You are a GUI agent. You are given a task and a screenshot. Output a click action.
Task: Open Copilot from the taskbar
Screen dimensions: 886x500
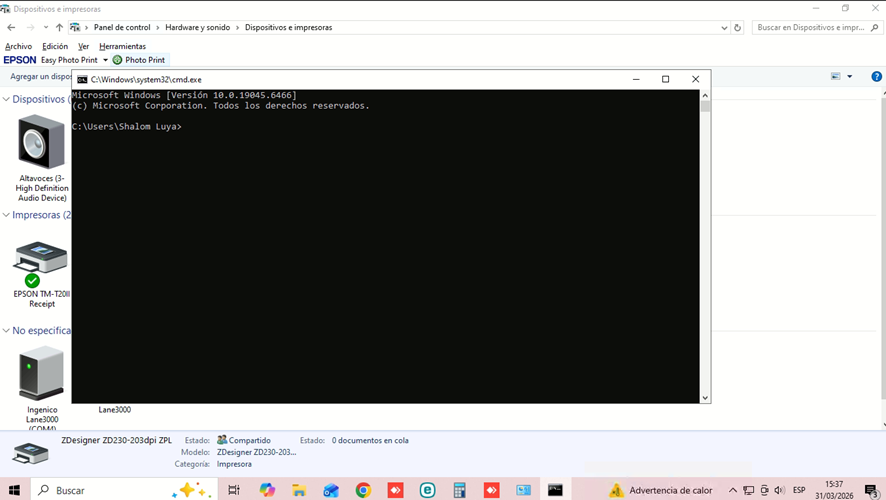pos(267,490)
